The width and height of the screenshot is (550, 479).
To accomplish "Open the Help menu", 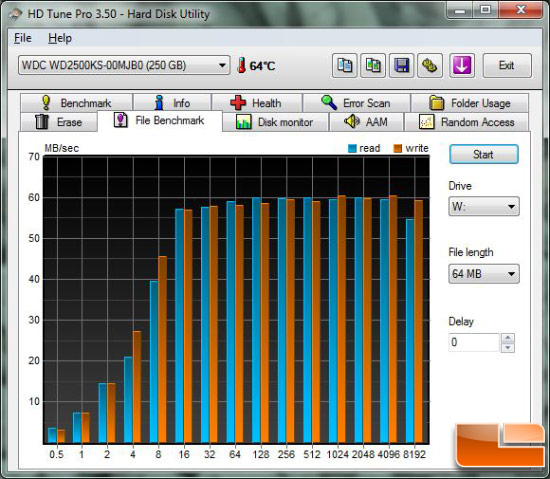I will pyautogui.click(x=60, y=38).
